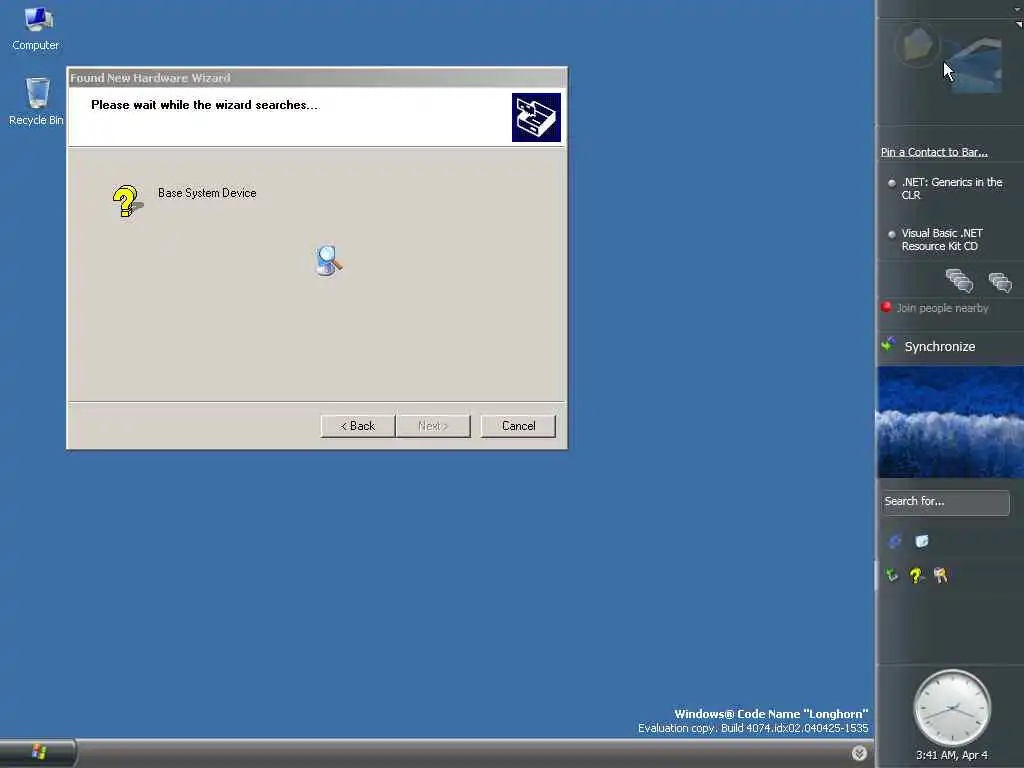Open the Start button on the taskbar
1024x768 pixels.
coord(38,752)
